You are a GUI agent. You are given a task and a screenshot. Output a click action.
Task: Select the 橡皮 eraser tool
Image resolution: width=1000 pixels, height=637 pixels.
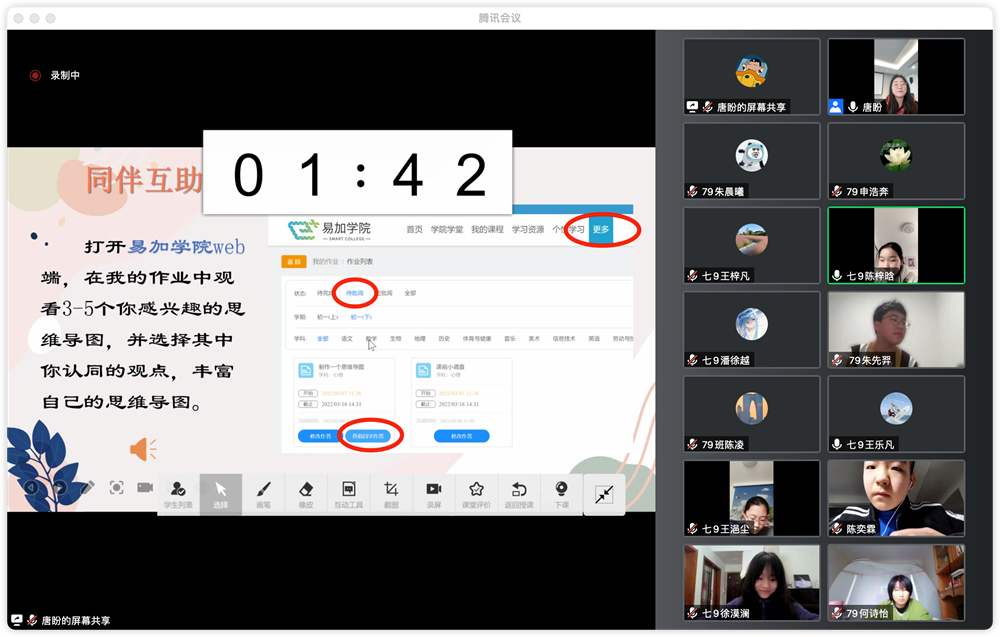[x=306, y=494]
